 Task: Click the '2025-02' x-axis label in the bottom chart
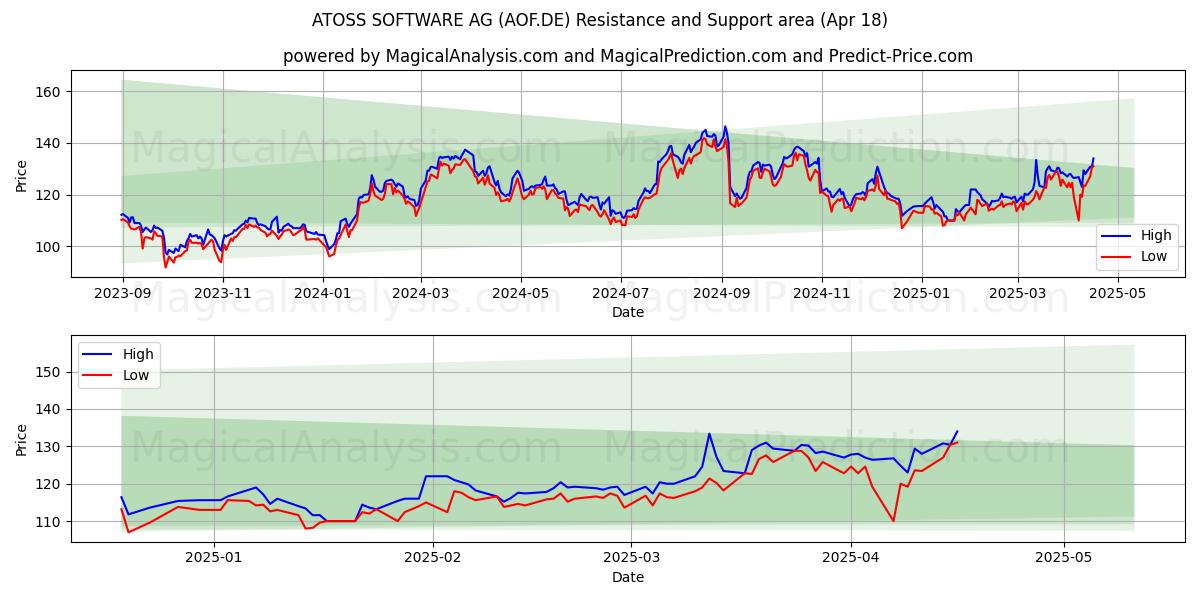[433, 559]
